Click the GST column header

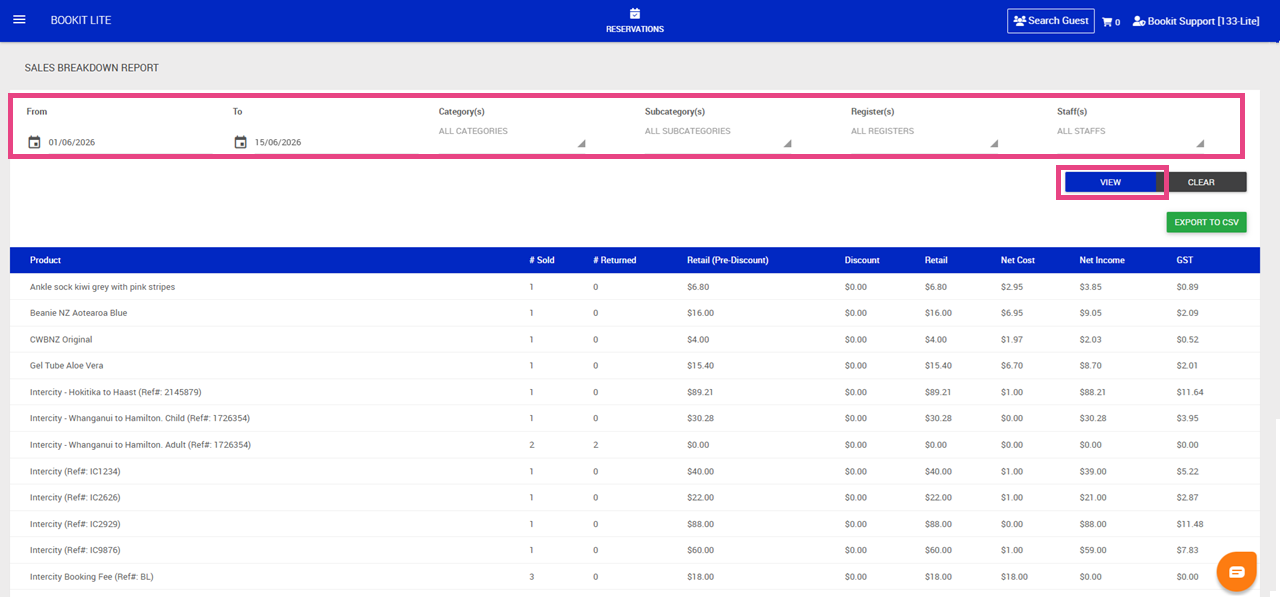1184,260
